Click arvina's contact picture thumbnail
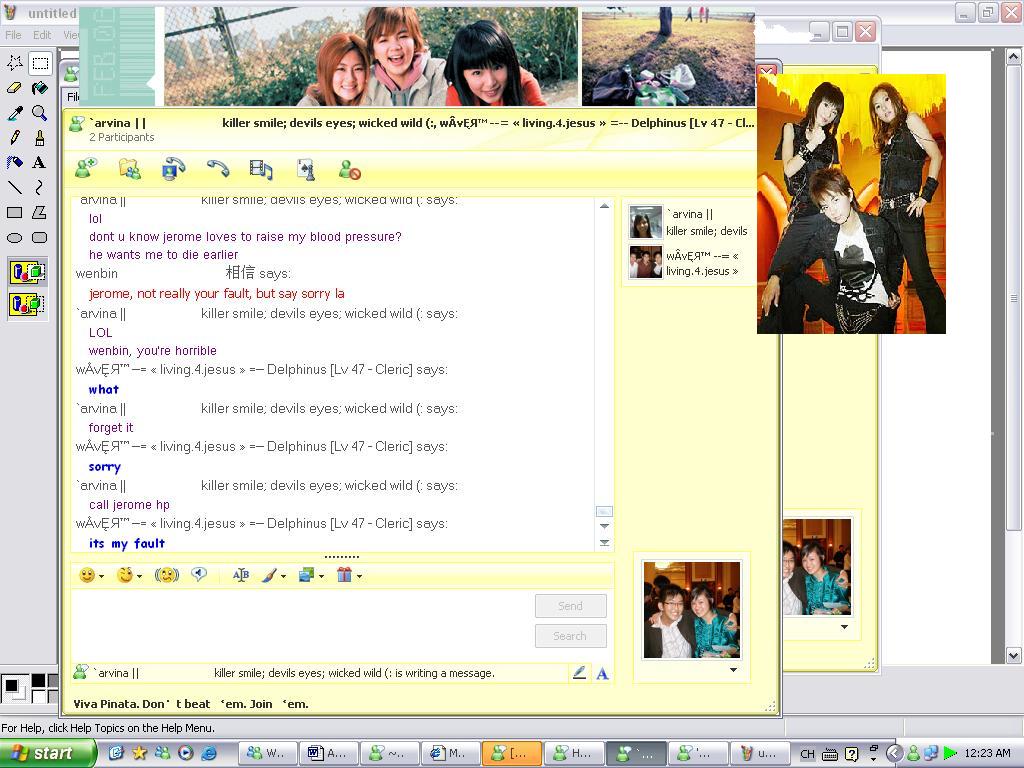The image size is (1024, 768). pyautogui.click(x=645, y=222)
